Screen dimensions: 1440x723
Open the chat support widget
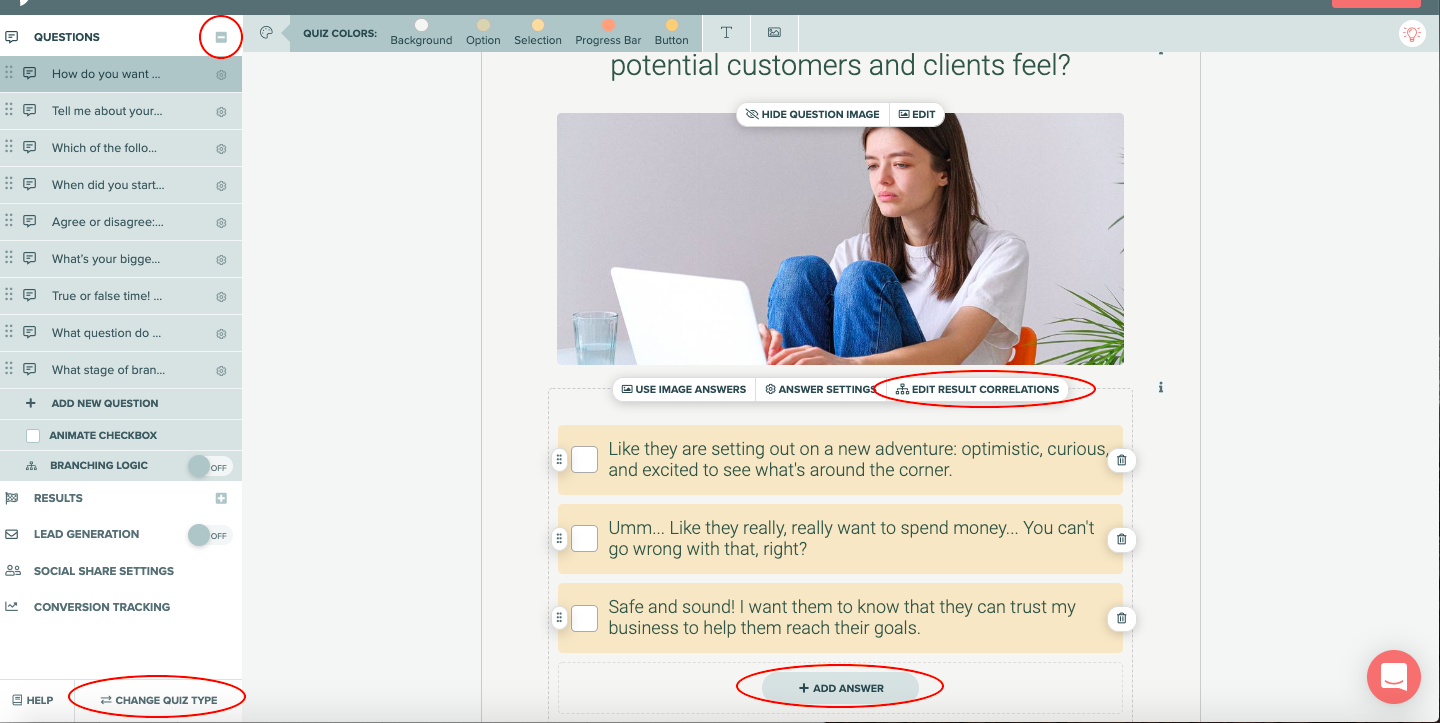click(1394, 677)
